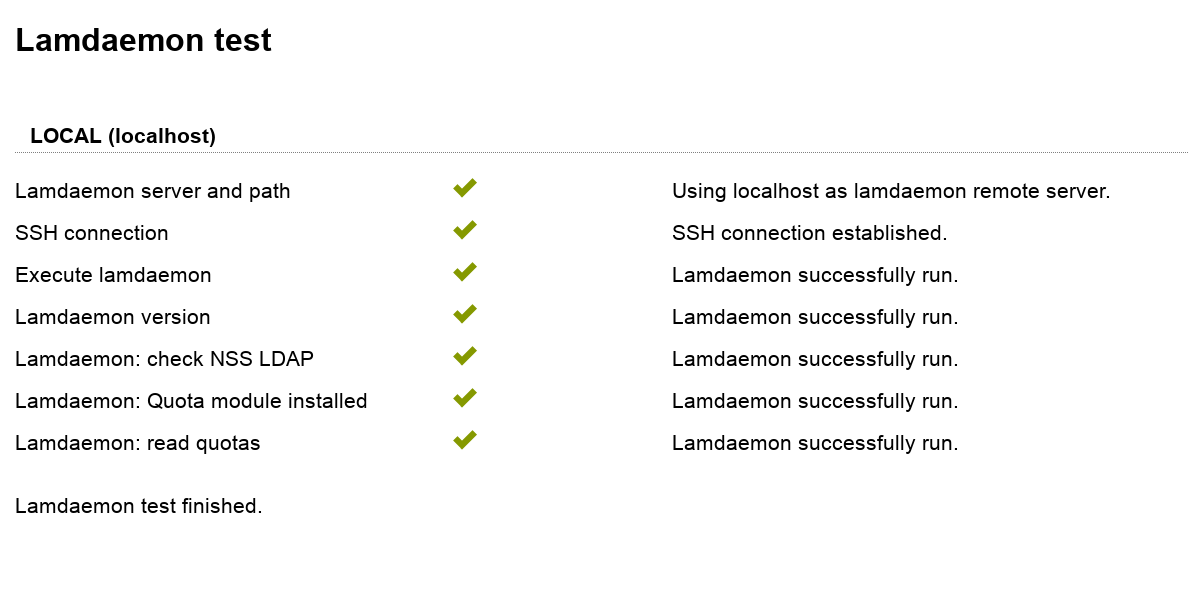1188x603 pixels.
Task: Click the check NSS LDAP checkmark icon
Action: point(464,356)
